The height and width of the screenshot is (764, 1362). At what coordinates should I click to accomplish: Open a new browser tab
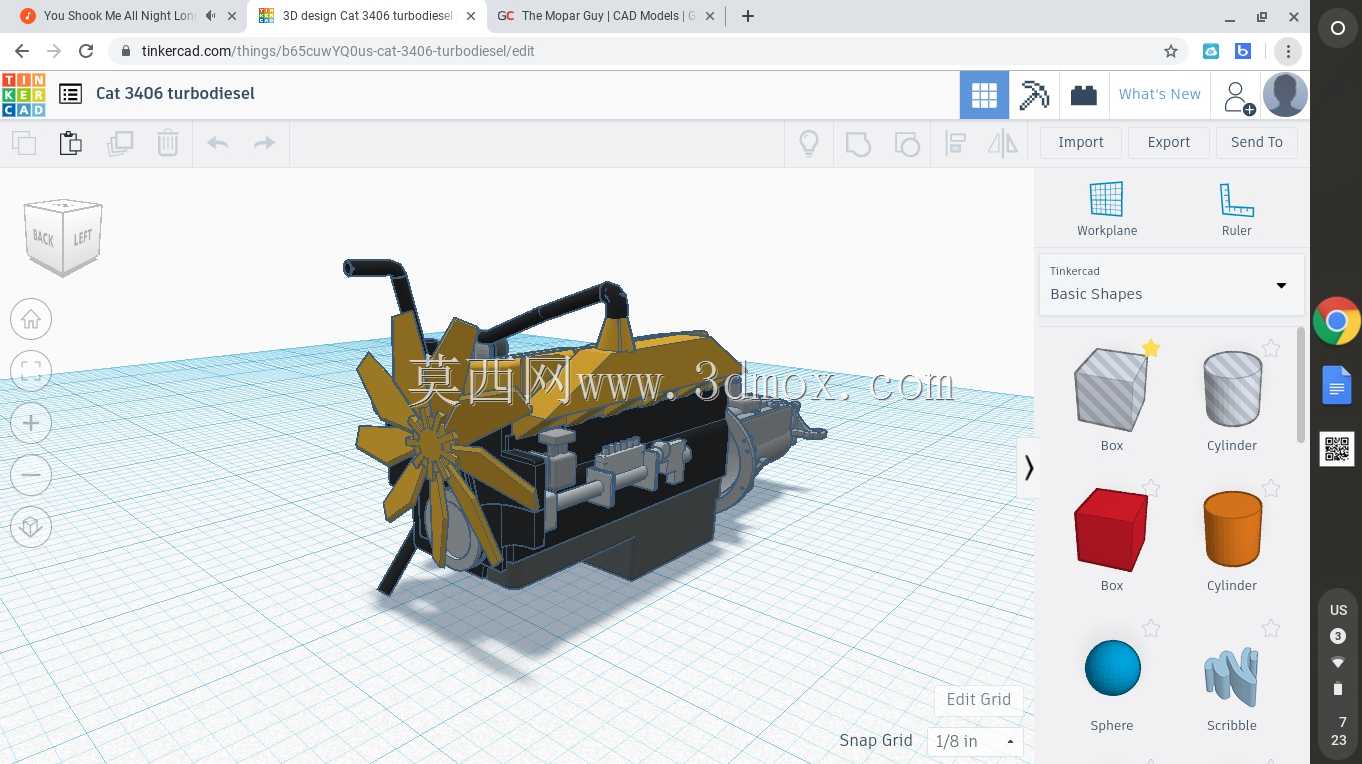748,16
